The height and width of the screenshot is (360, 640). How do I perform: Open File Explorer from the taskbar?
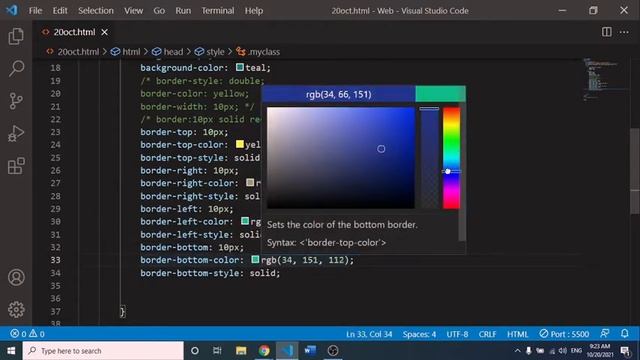pos(241,351)
